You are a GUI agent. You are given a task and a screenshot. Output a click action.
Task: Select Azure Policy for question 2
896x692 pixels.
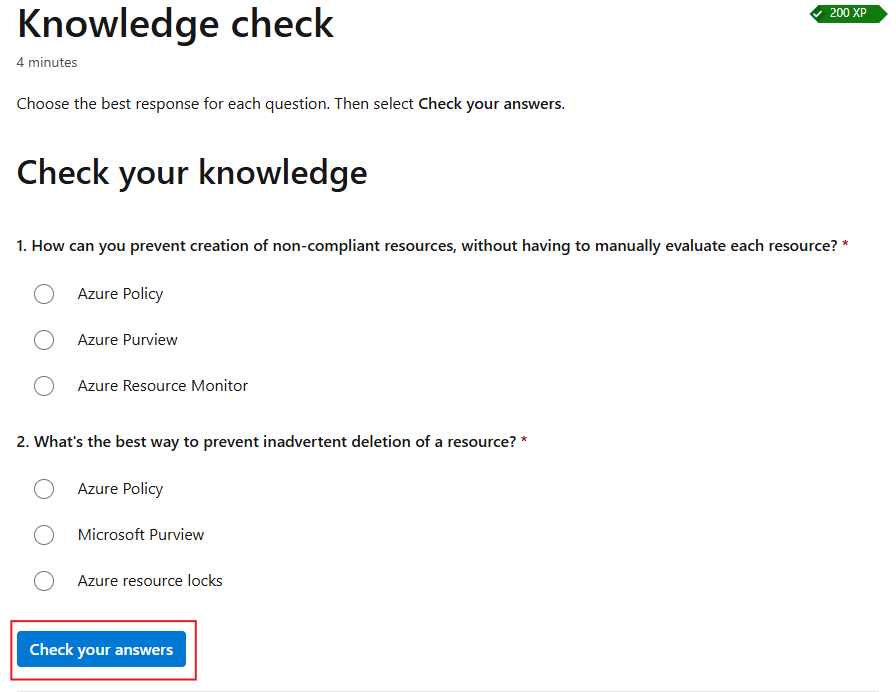(x=44, y=489)
